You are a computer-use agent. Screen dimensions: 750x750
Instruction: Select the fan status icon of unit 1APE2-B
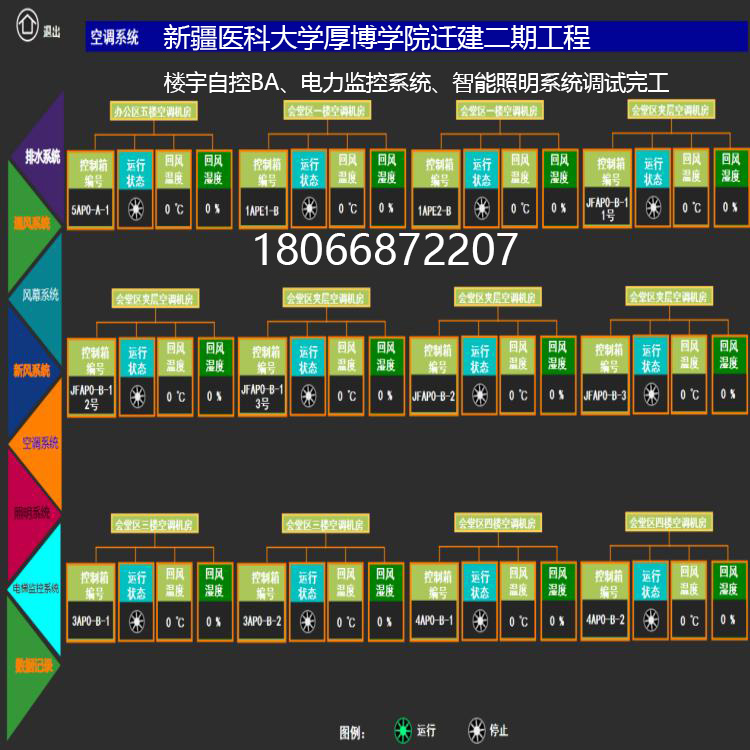(482, 209)
